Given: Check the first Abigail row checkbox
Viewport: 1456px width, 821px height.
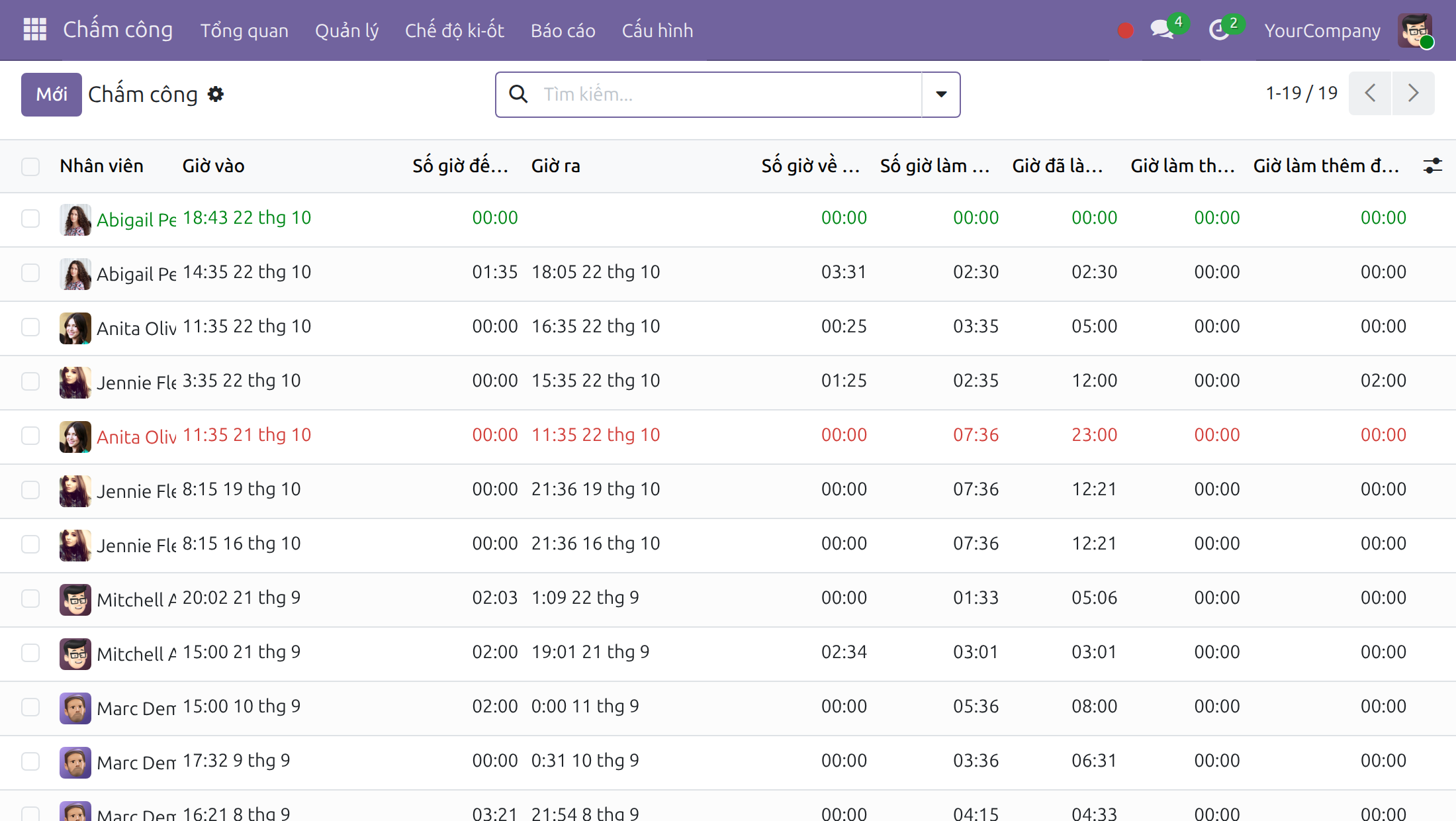Looking at the screenshot, I should [30, 218].
